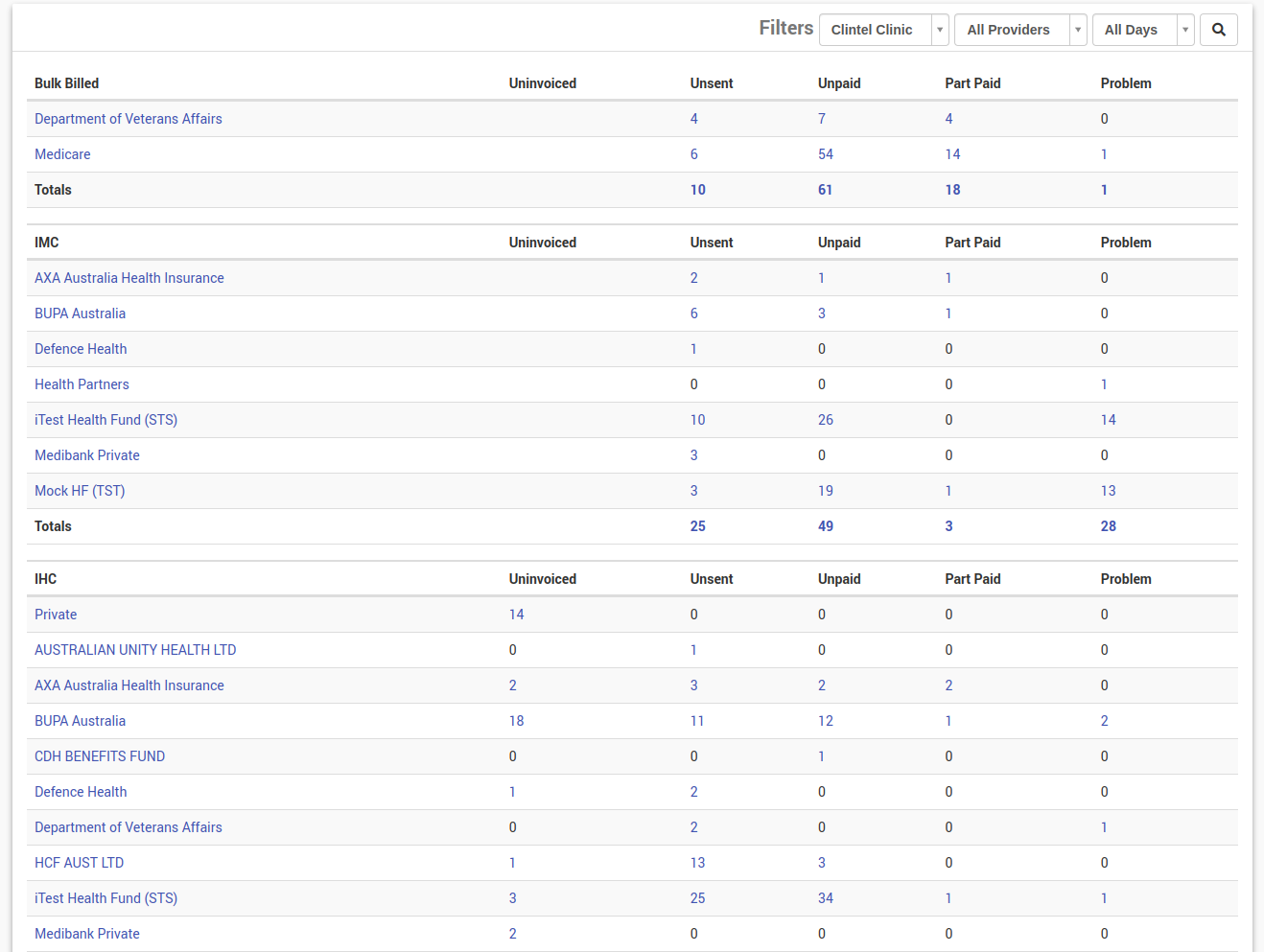The width and height of the screenshot is (1264, 952).
Task: Click the IMC section heading
Action: [47, 243]
